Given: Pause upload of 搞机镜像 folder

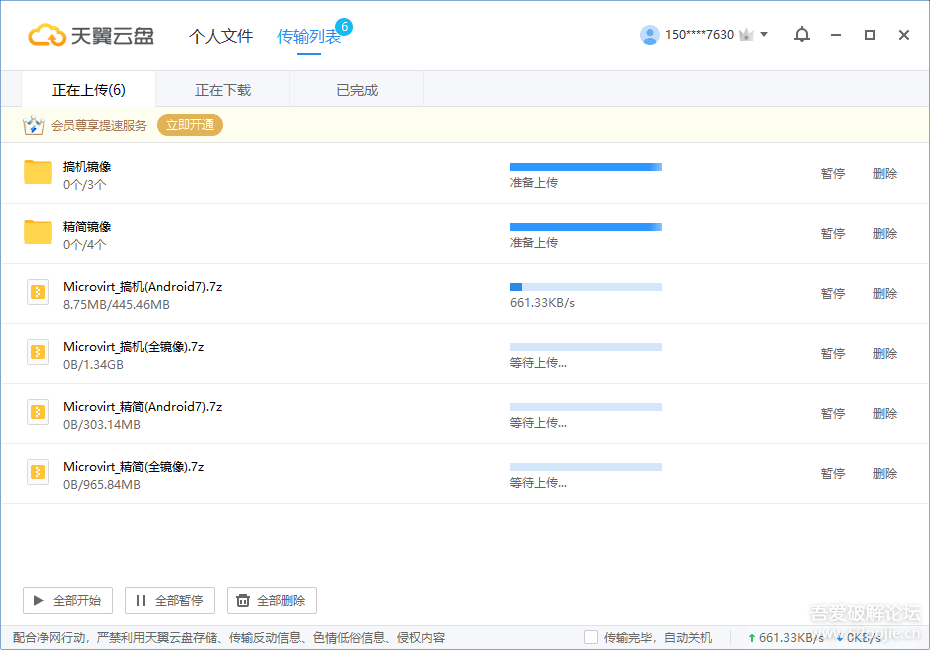Looking at the screenshot, I should (x=833, y=174).
